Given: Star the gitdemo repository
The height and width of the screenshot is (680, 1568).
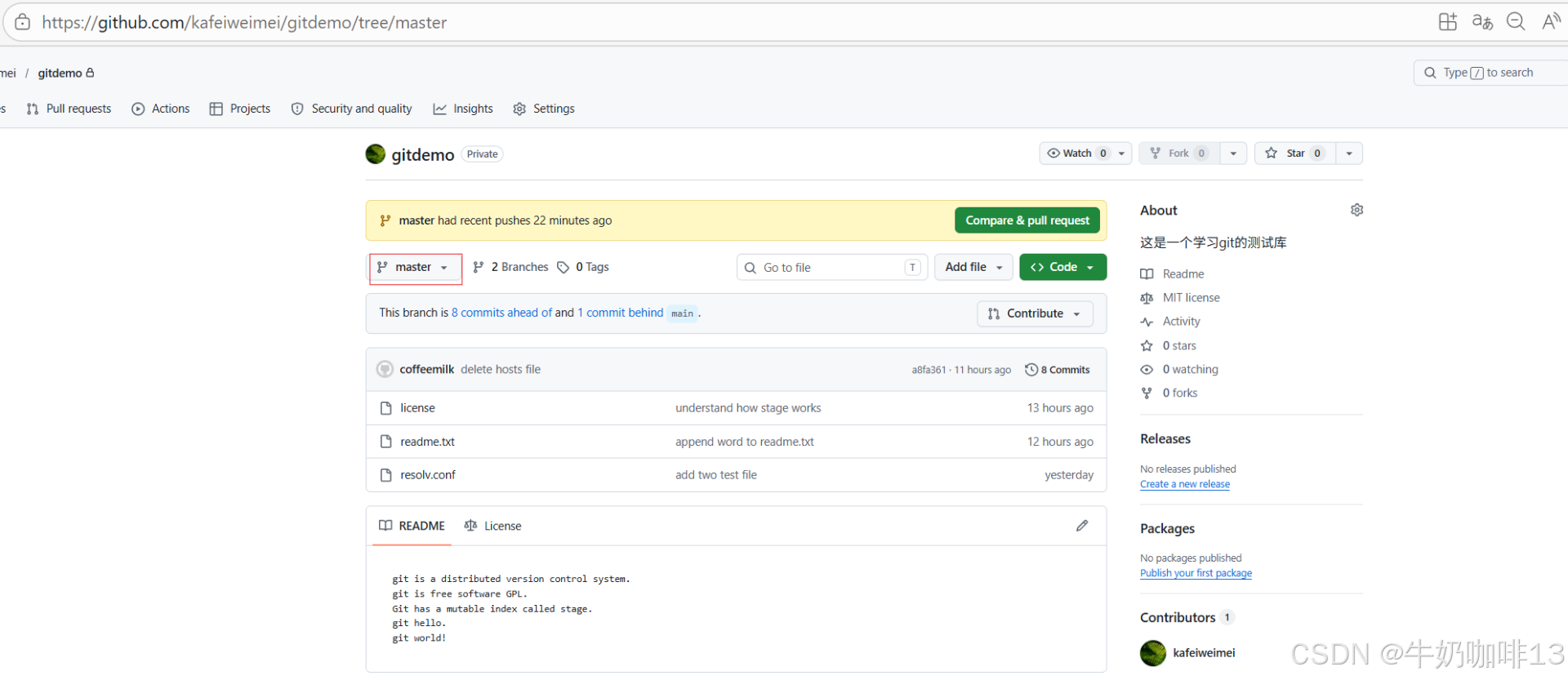Looking at the screenshot, I should (x=1295, y=153).
